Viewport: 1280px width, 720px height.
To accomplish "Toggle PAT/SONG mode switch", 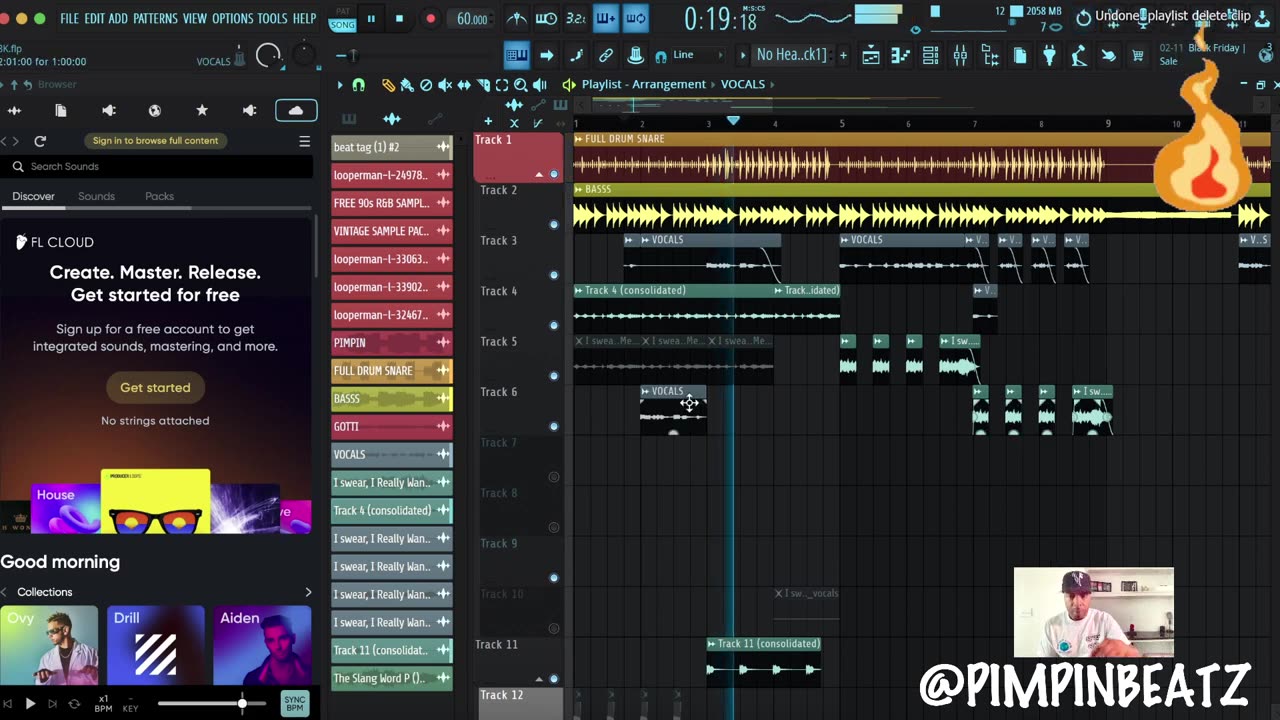I will [342, 18].
